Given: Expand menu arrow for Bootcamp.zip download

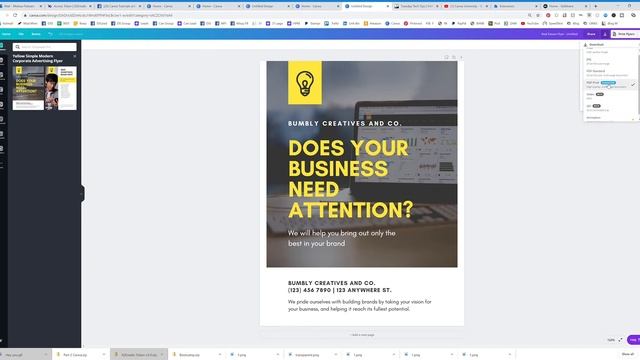Looking at the screenshot, I should (x=220, y=355).
